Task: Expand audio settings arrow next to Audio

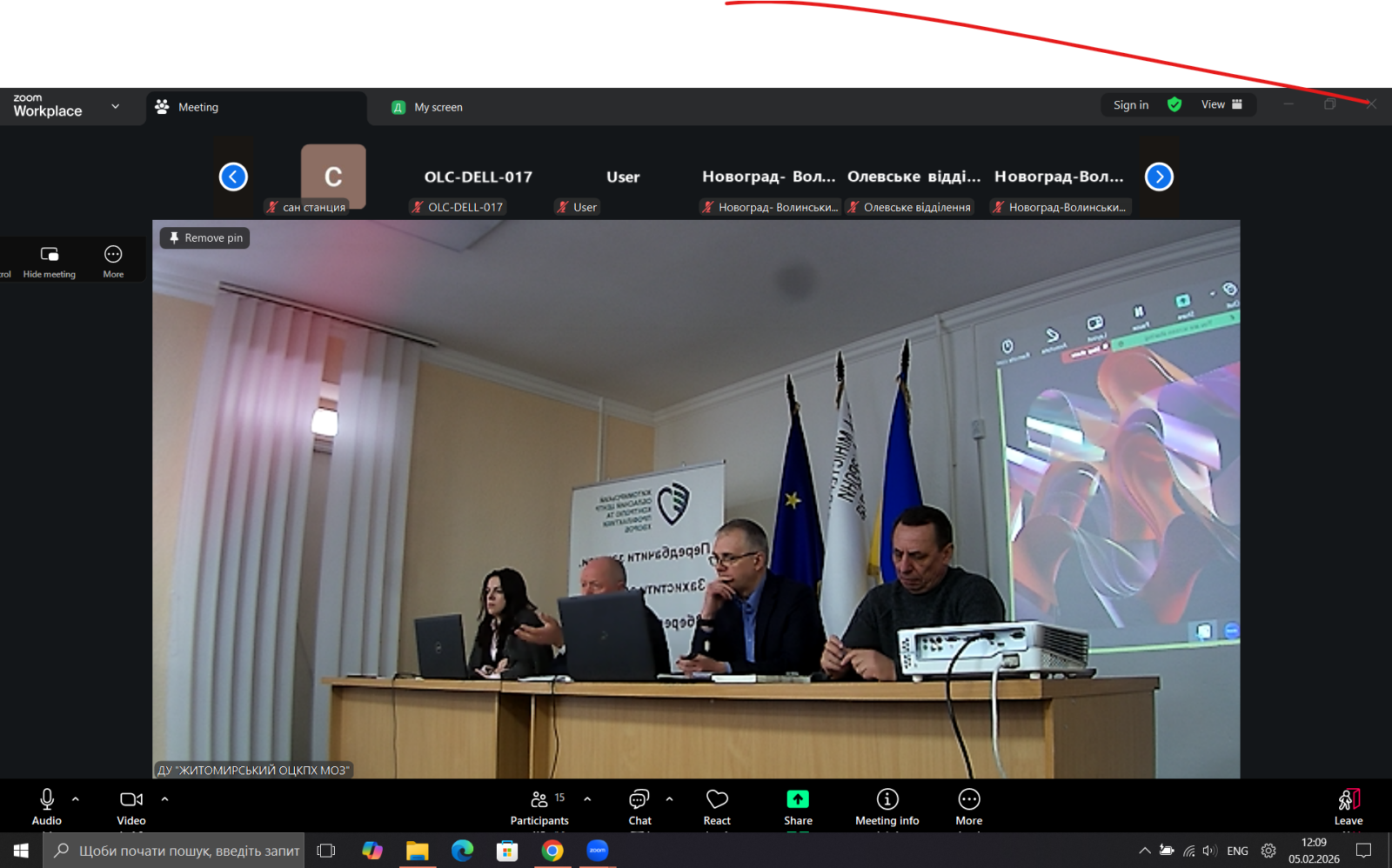Action: tap(76, 798)
